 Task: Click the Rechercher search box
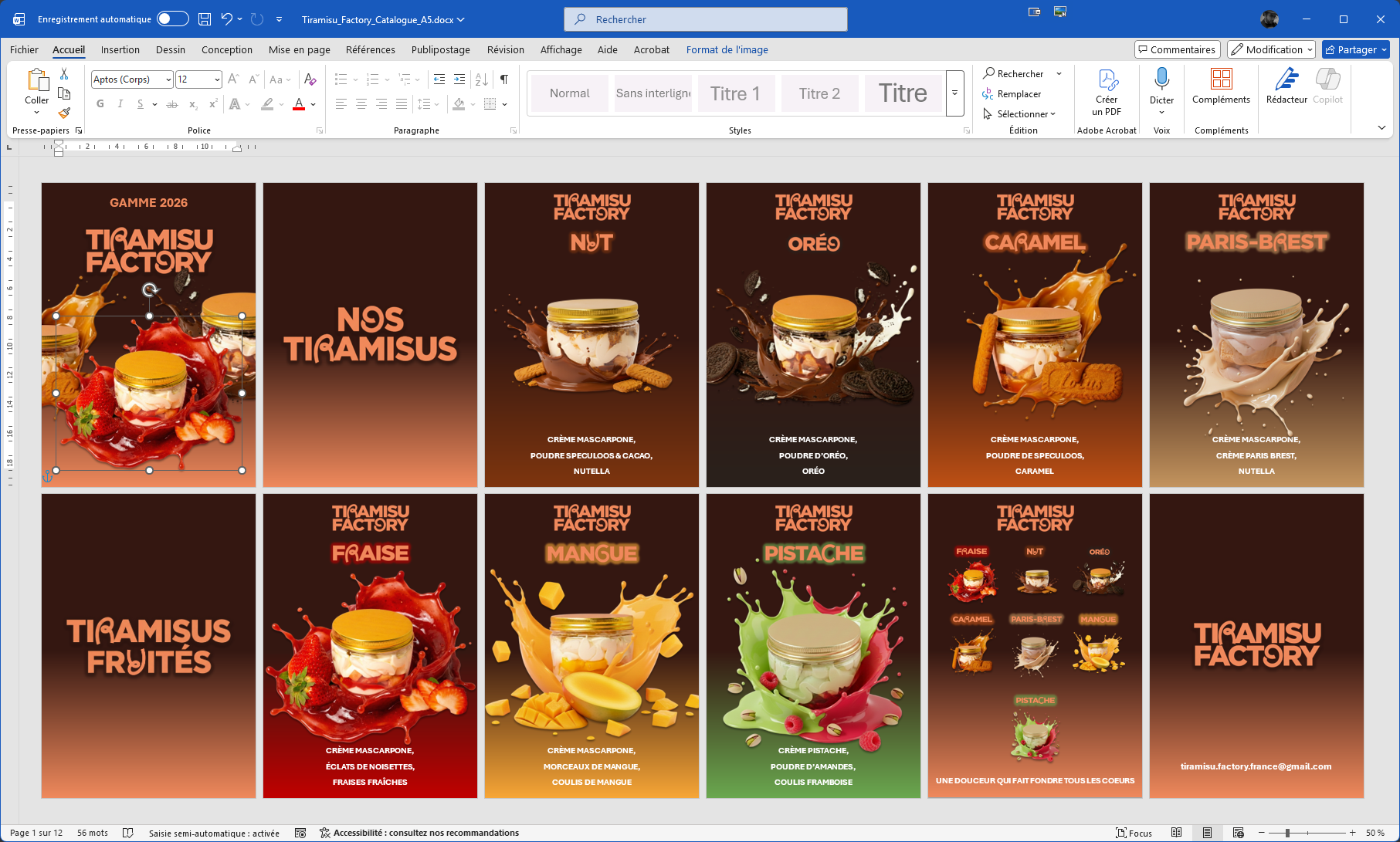pos(705,19)
